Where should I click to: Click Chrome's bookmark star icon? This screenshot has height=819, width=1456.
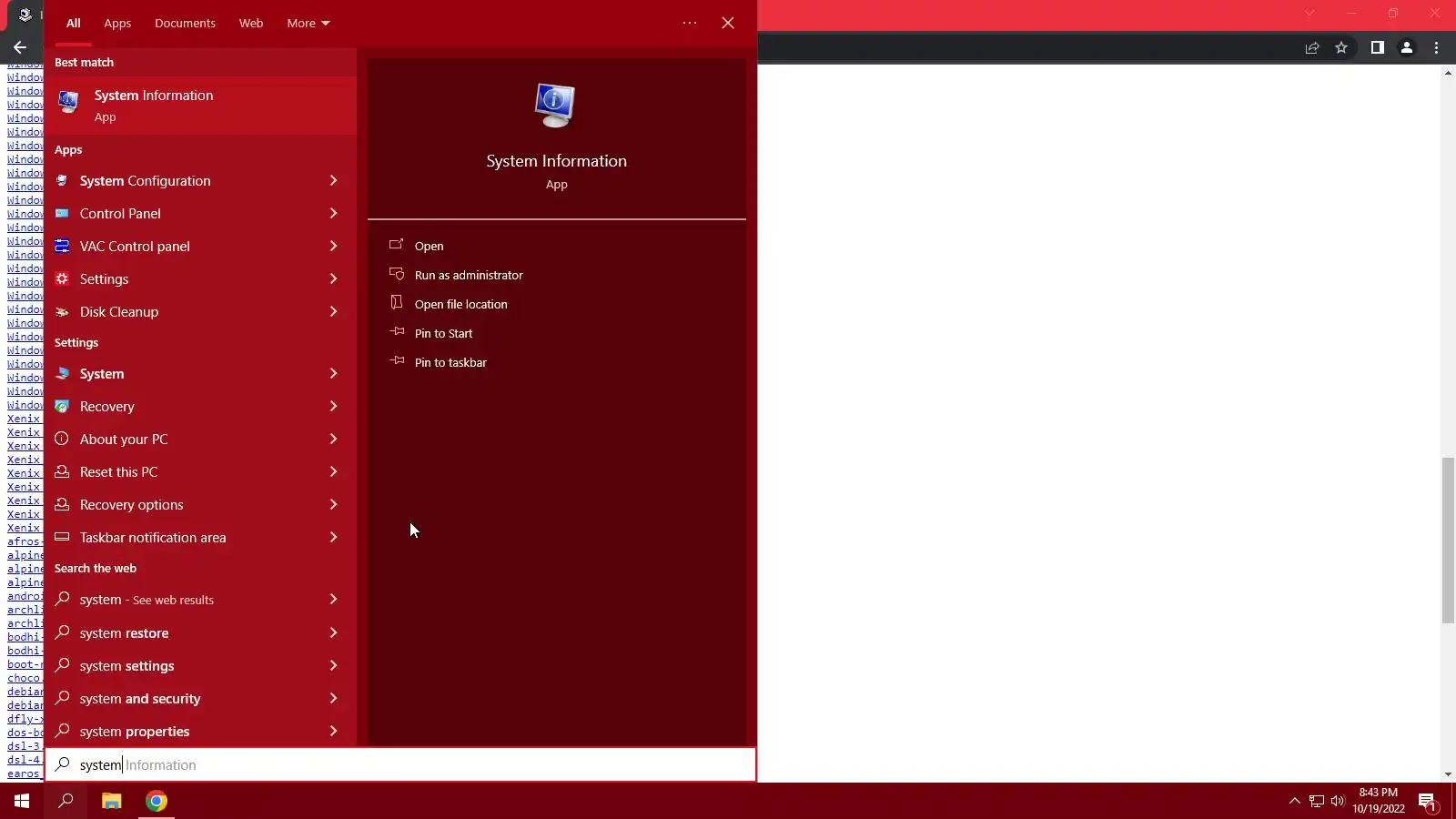[x=1341, y=47]
